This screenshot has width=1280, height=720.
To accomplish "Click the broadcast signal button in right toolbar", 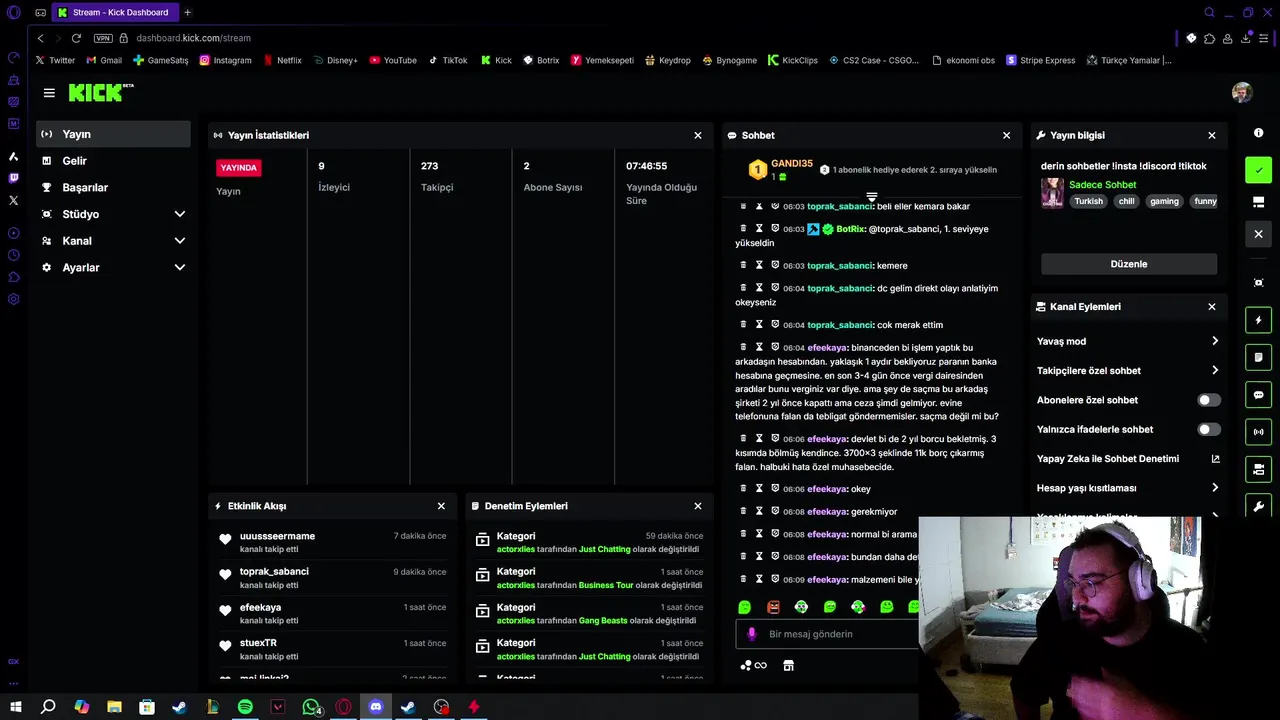I will pyautogui.click(x=1258, y=432).
